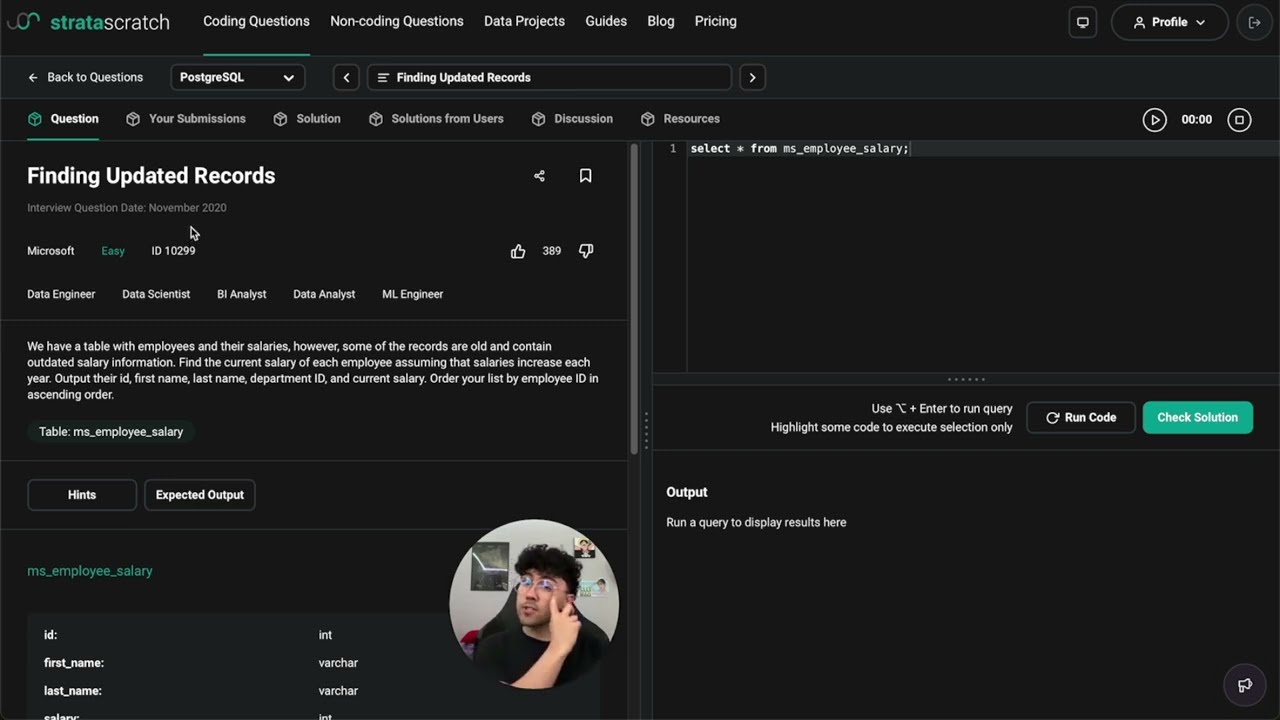Click the last_name: column row

coord(313,691)
